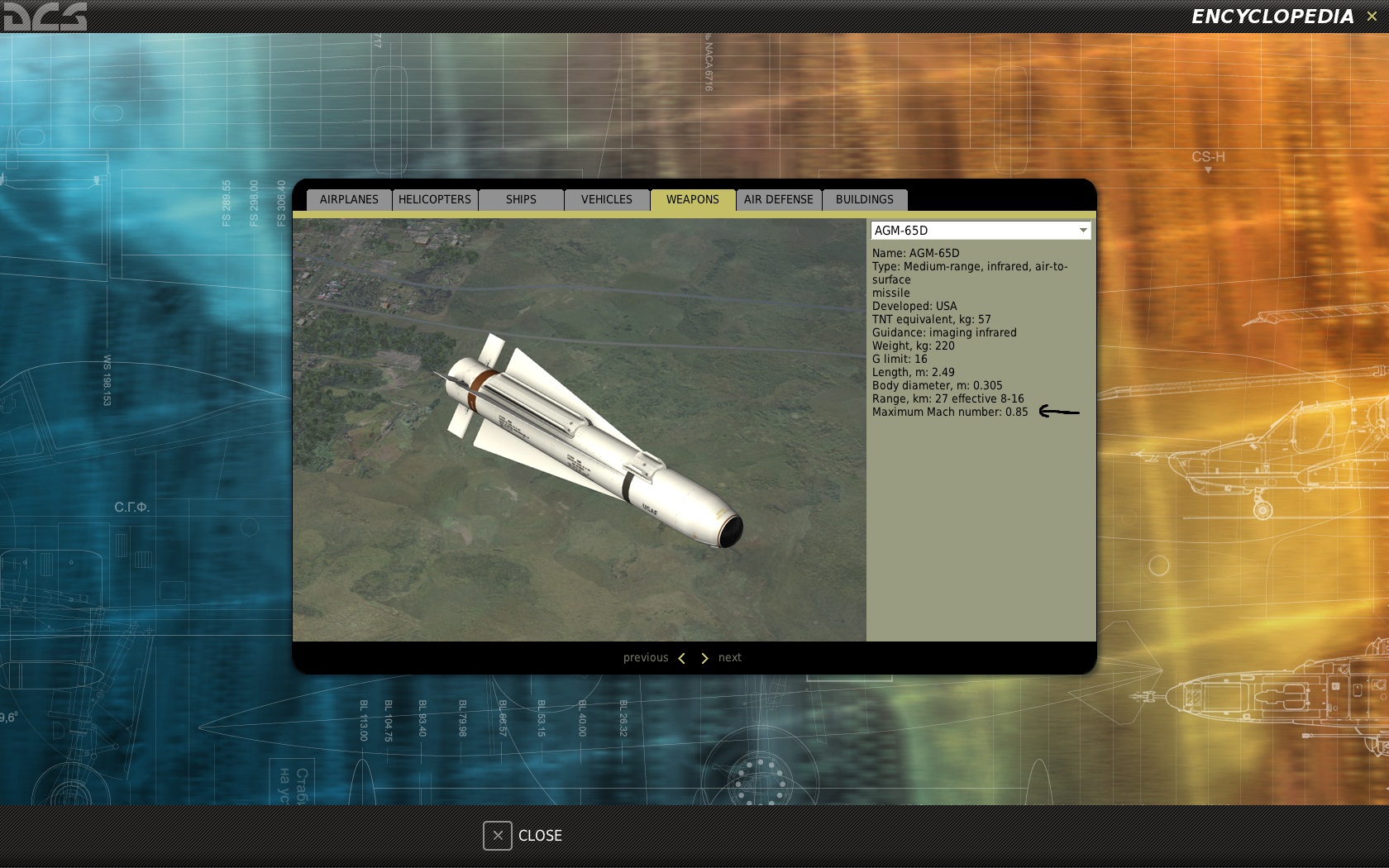Select the SHIPS tab
Screen dimensions: 1389x868
pyautogui.click(x=521, y=200)
